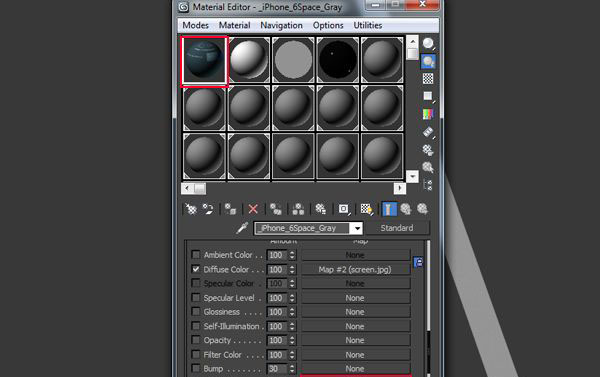Enable the Glossiness map checkbox

pos(196,312)
